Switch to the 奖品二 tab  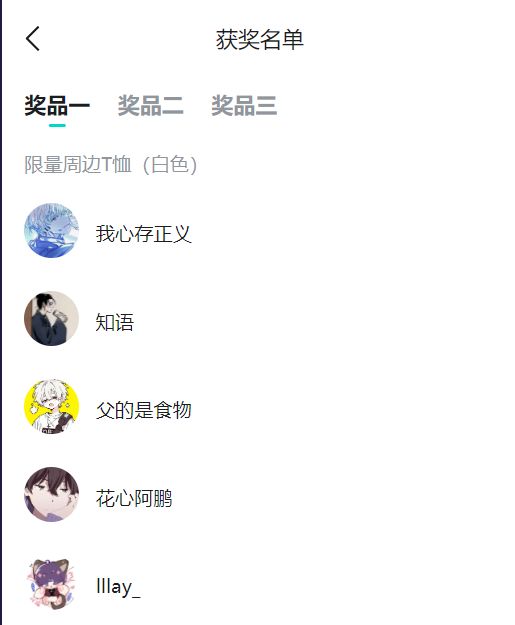point(151,106)
